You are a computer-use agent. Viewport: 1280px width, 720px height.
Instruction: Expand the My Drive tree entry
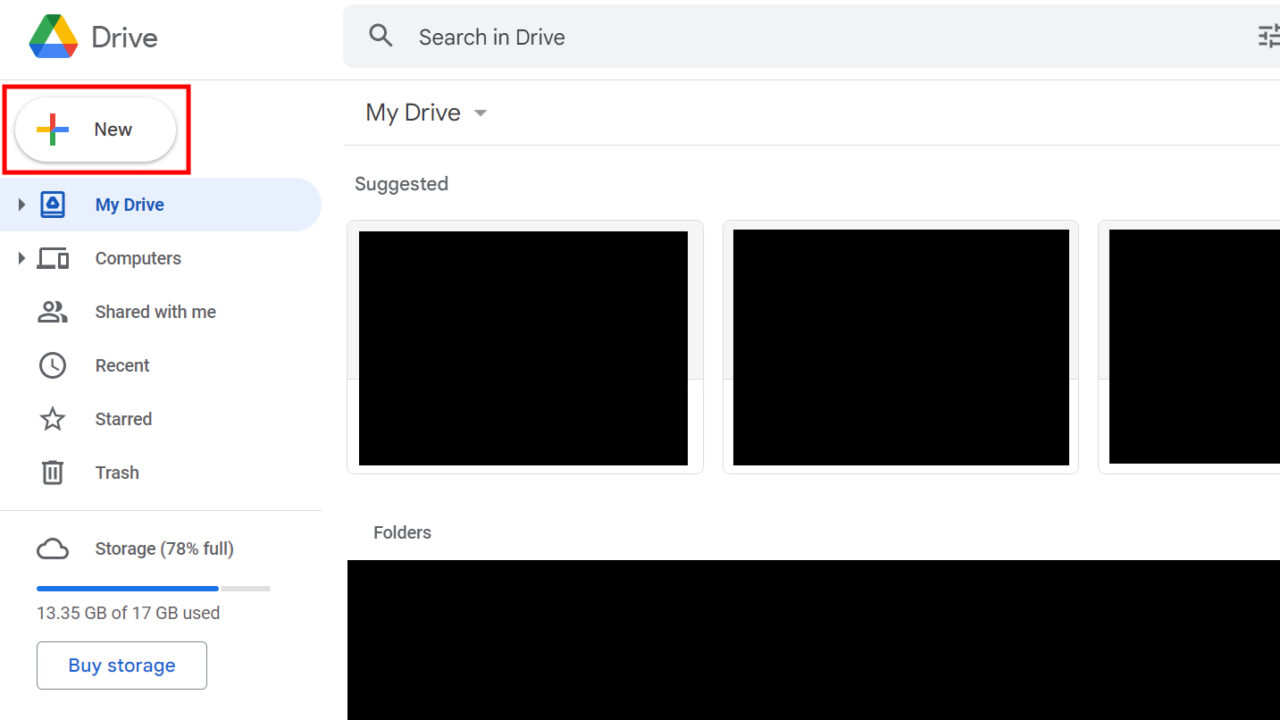[21, 204]
